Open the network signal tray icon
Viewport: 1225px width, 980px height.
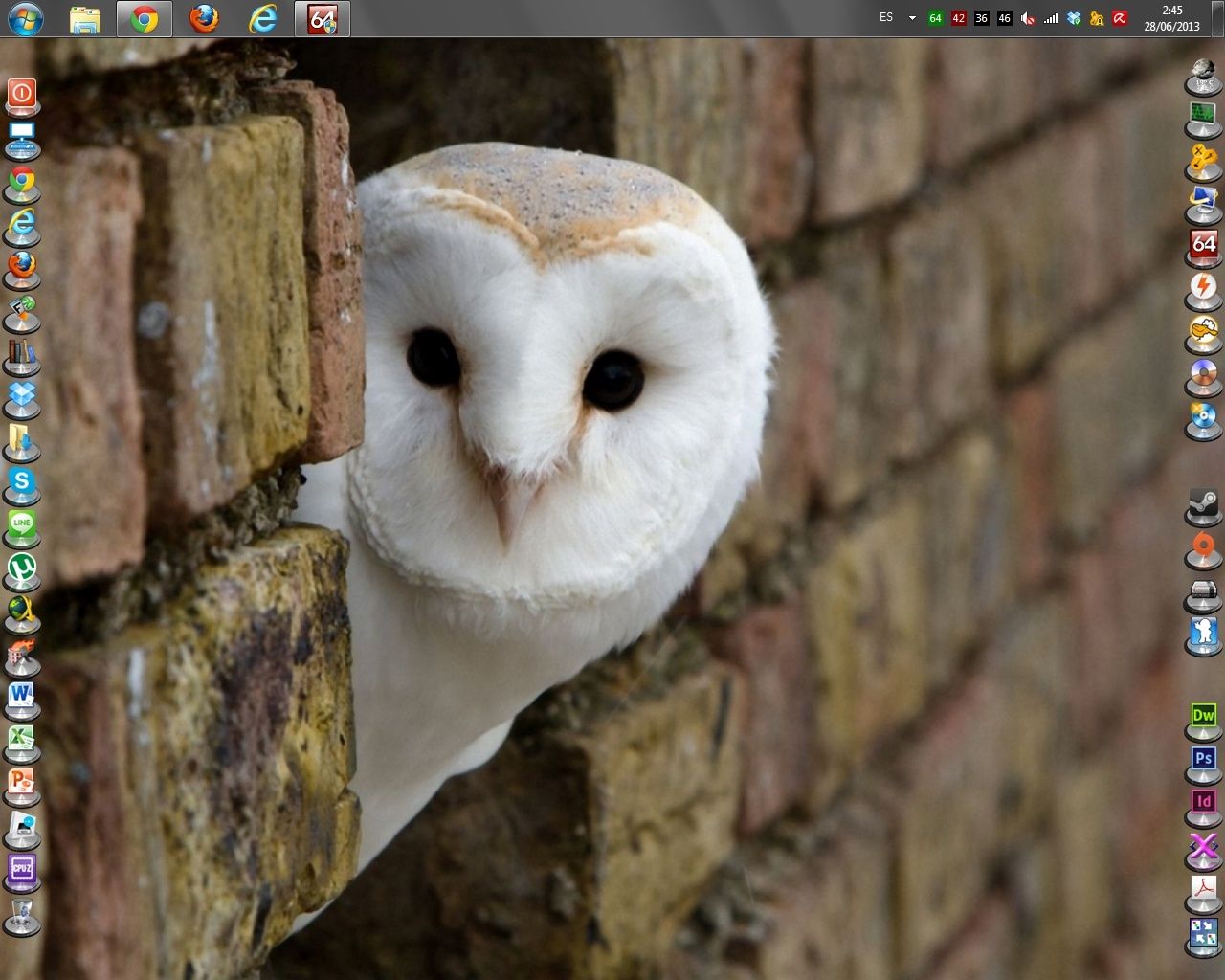tap(1051, 18)
